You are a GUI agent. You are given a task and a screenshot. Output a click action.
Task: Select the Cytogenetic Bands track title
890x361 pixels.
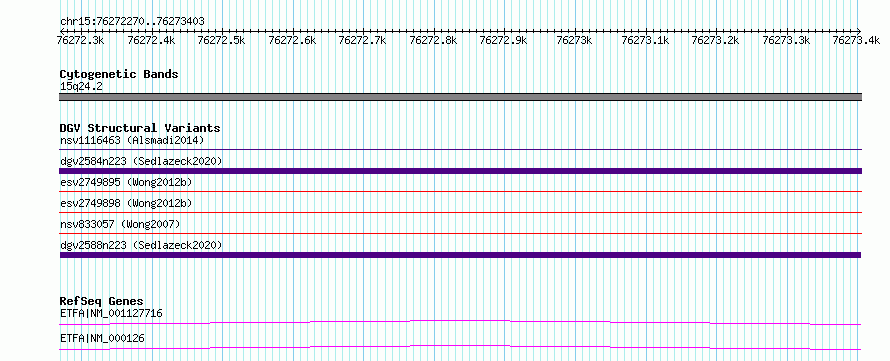tap(119, 74)
